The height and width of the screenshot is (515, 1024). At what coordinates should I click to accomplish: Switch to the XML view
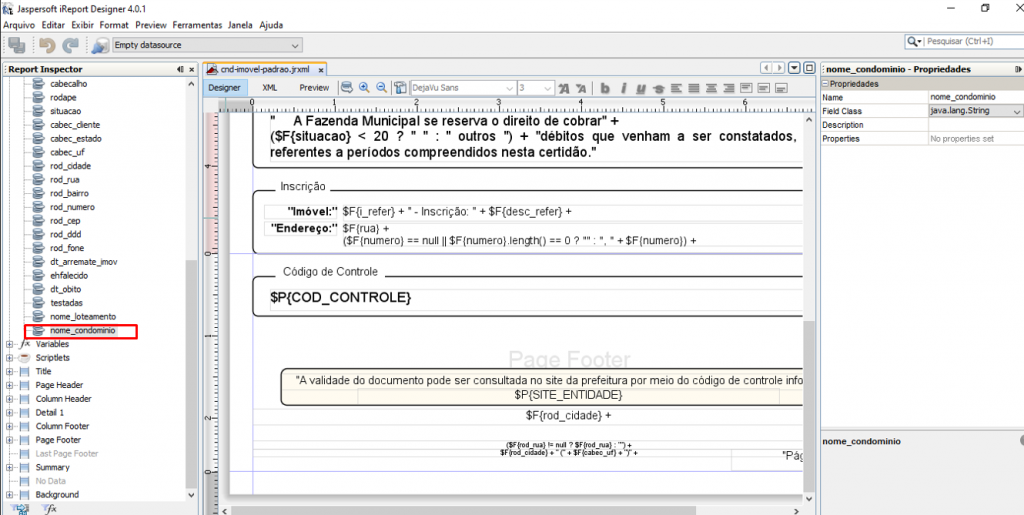click(x=270, y=87)
